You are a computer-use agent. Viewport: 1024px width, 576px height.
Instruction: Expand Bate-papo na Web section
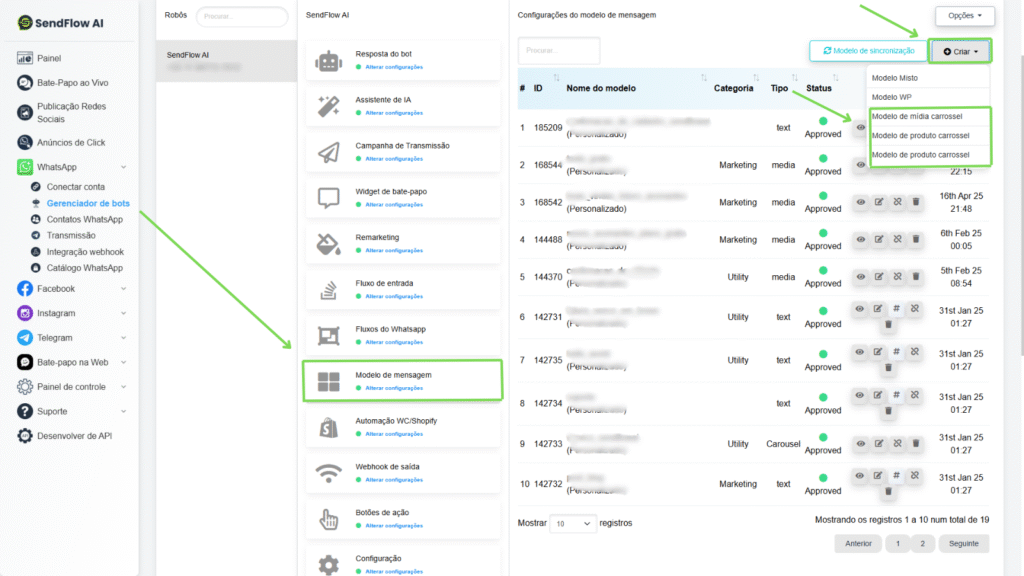[123, 362]
